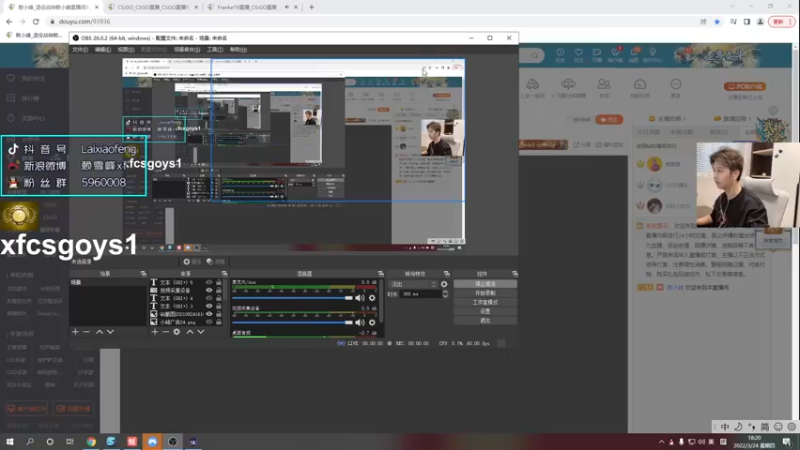Mute the 麦克风/Aux speaker icon
Viewport: 800px width, 450px height.
(360, 298)
